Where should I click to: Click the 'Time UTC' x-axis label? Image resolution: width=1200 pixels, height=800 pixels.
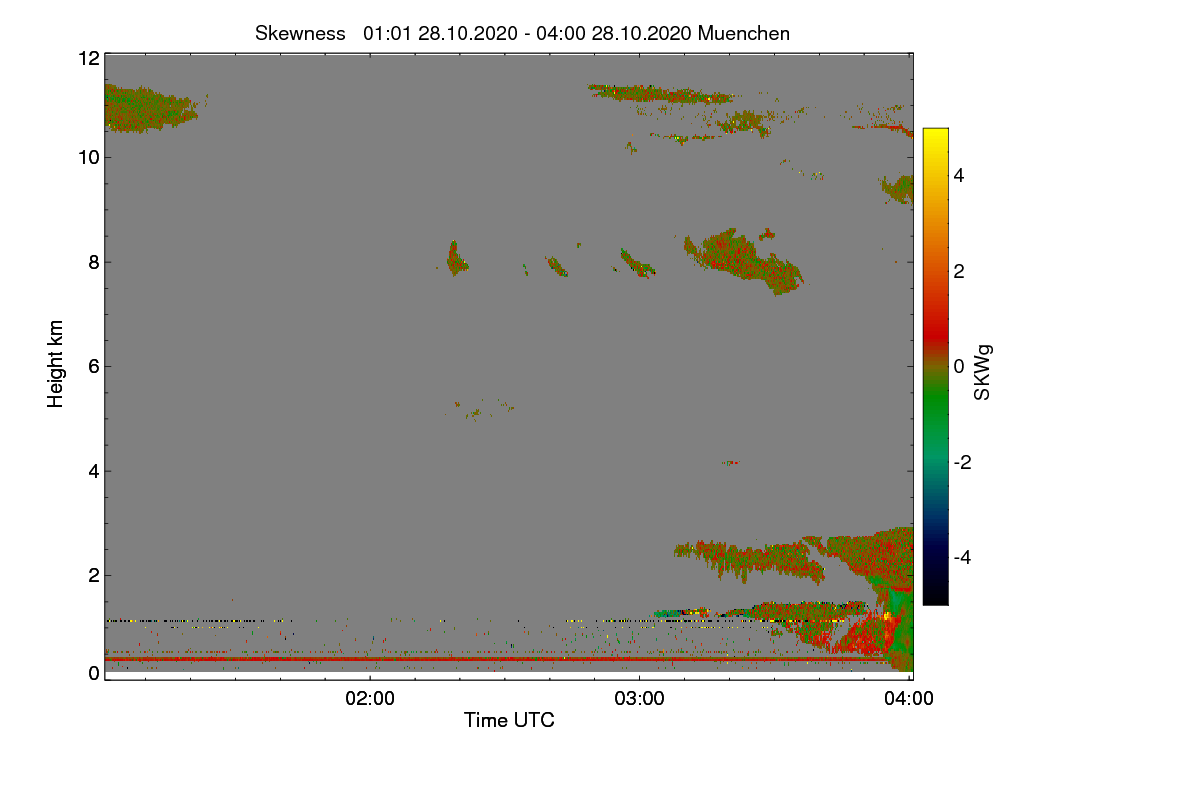(509, 720)
